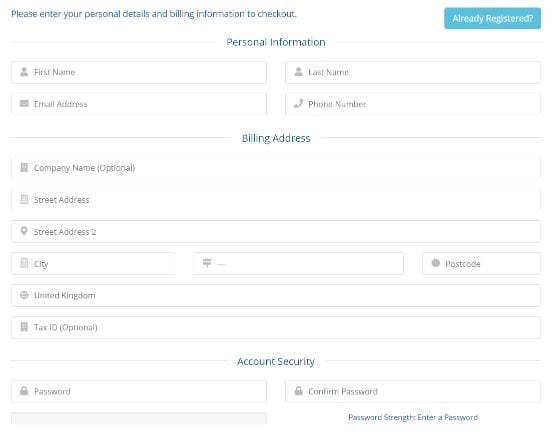Click the Already Registered? button
The image size is (558, 440).
click(x=493, y=19)
